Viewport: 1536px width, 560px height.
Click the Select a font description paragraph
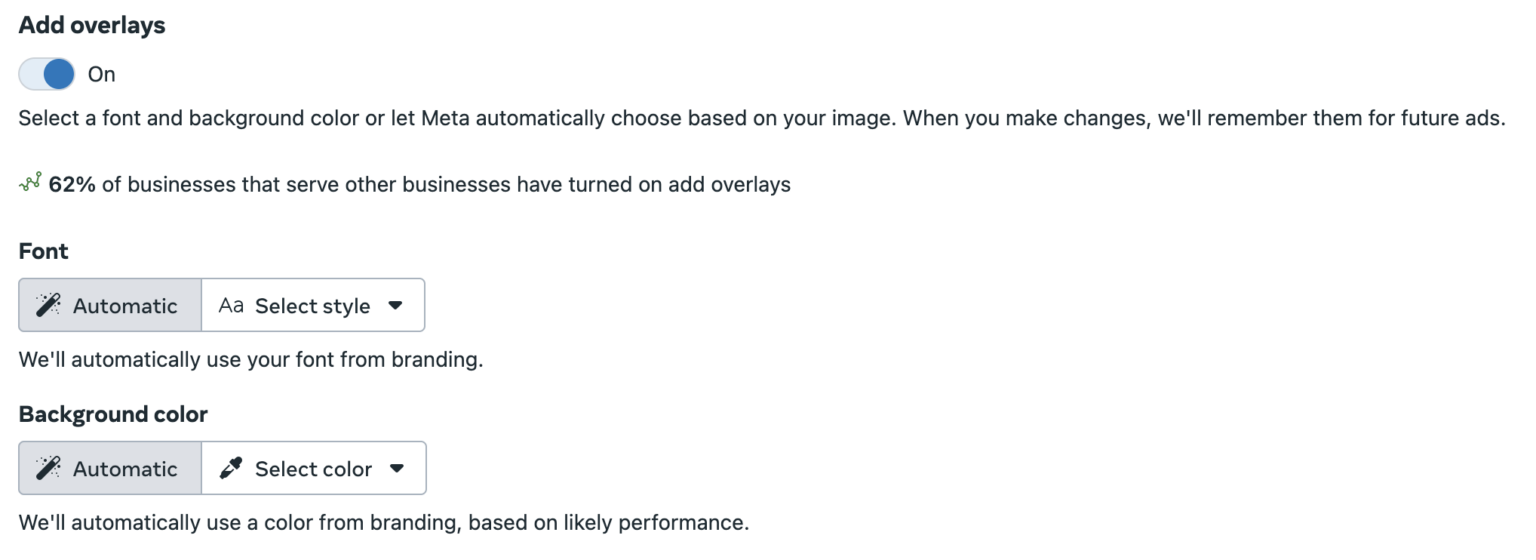click(x=762, y=118)
